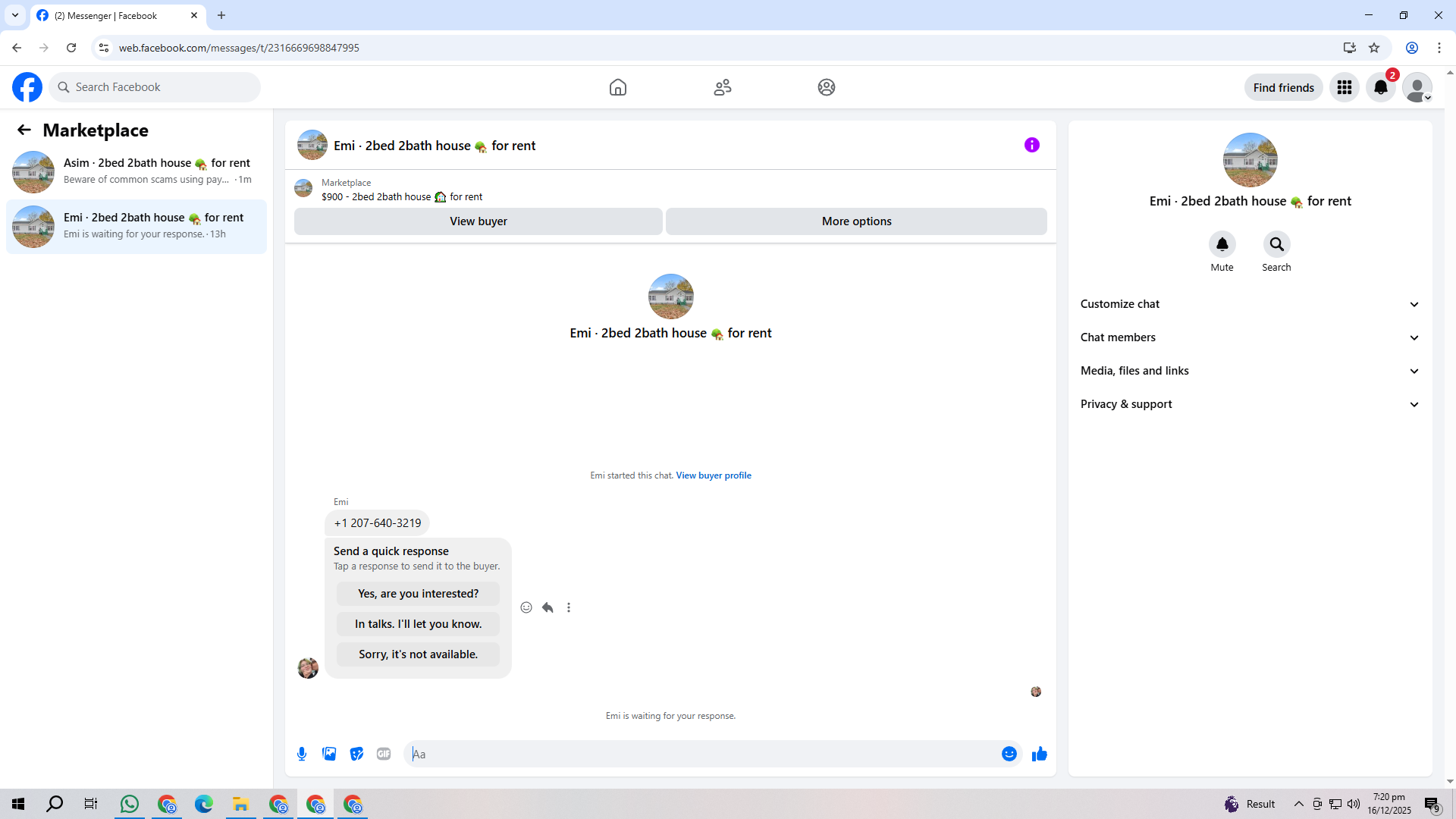Mute this chat with the bell icon

coord(1222,244)
